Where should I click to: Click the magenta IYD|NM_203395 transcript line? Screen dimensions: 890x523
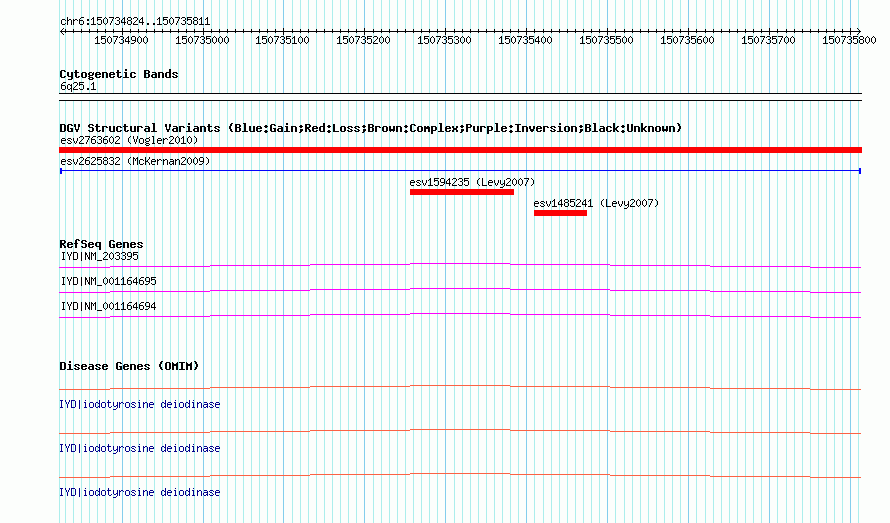coord(460,265)
